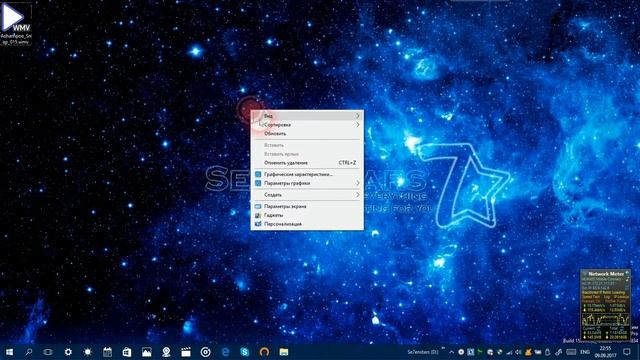Open the Calendar taskbar icon
This screenshot has width=640, height=360.
point(107,352)
